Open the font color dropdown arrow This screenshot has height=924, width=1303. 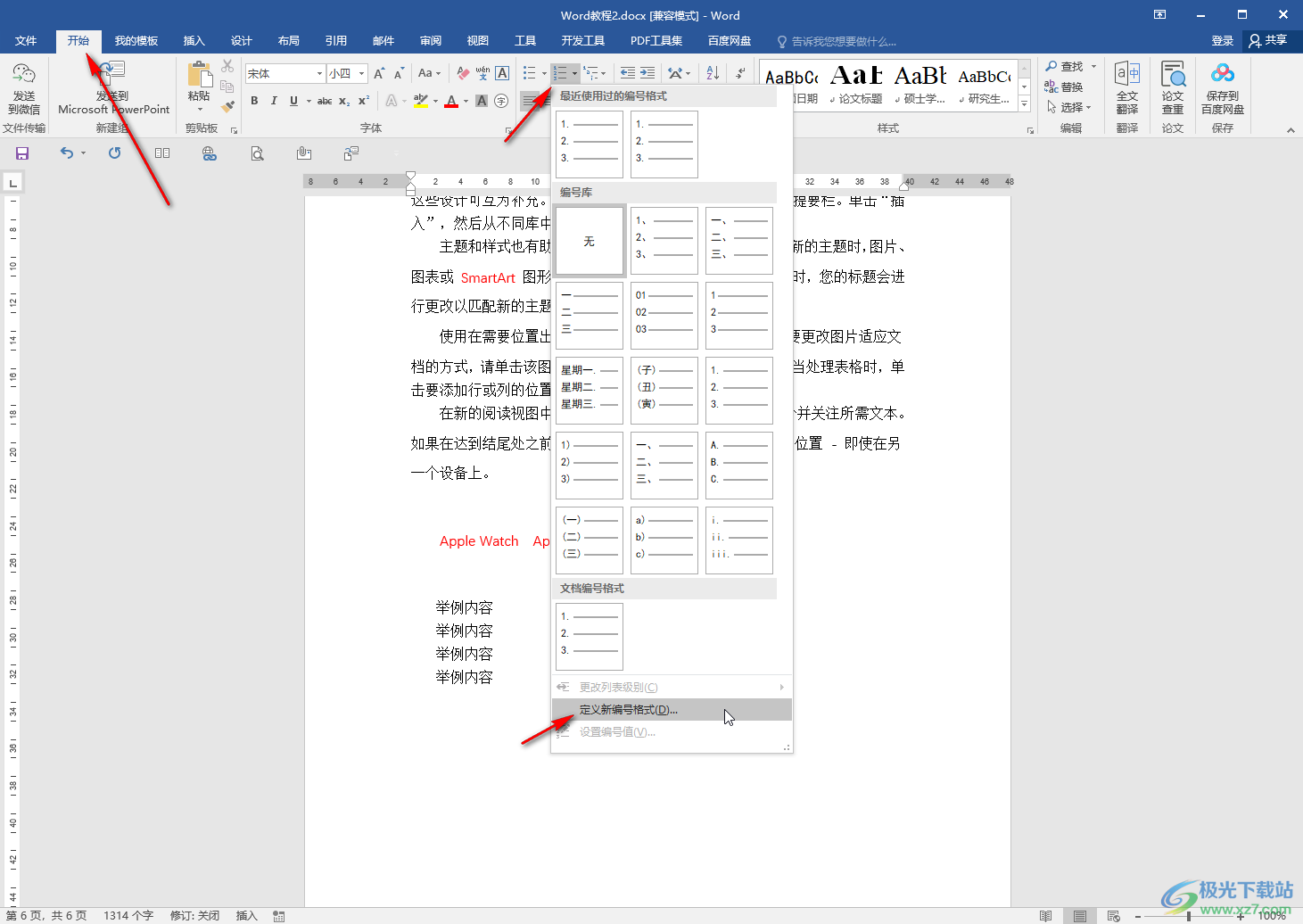click(466, 101)
